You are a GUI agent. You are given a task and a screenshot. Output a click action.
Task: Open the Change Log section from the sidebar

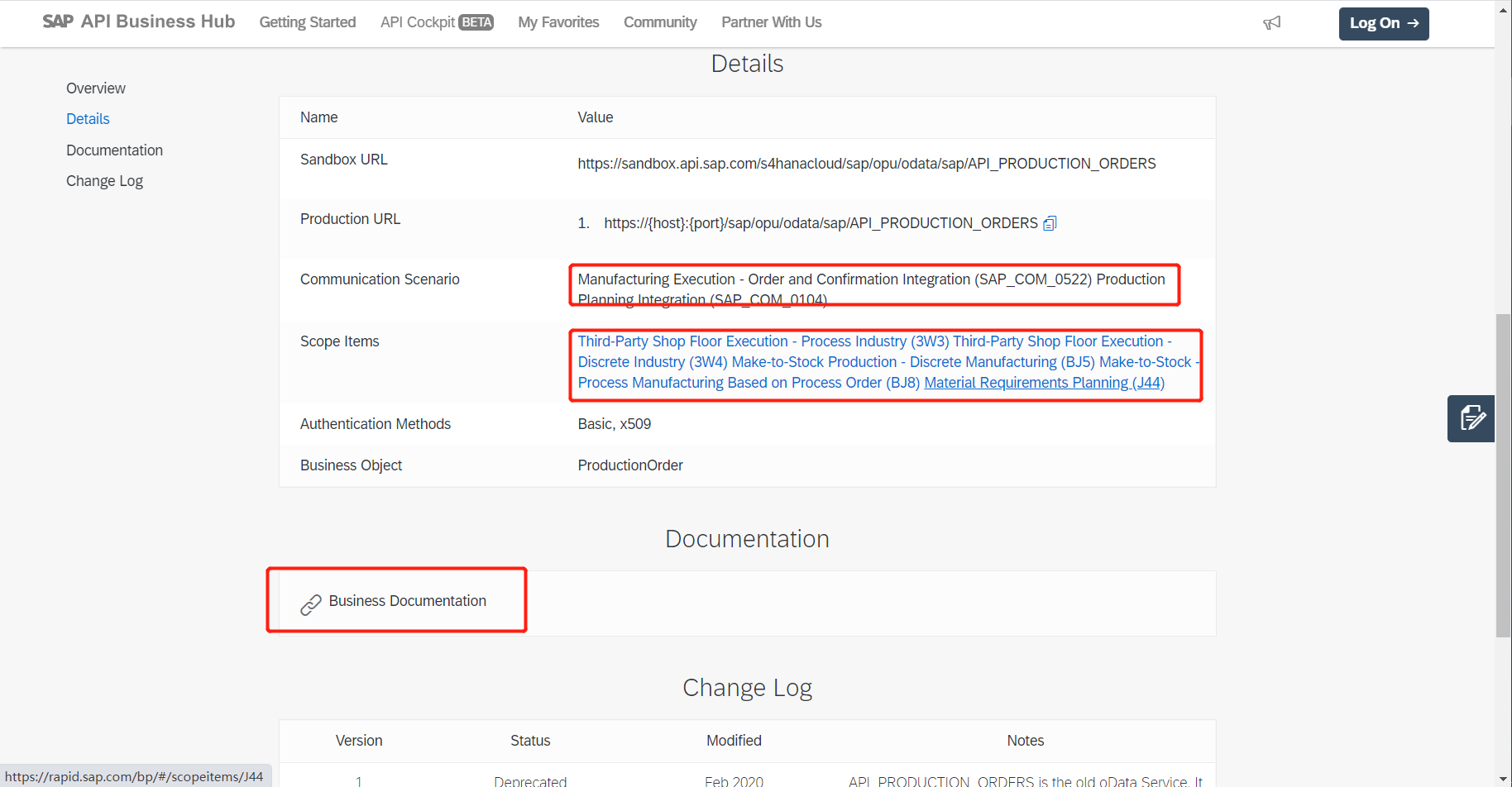tap(104, 180)
